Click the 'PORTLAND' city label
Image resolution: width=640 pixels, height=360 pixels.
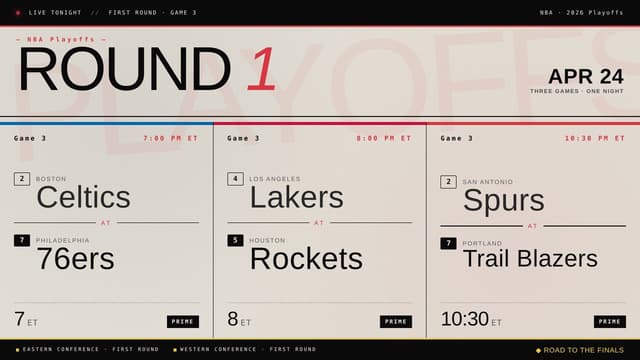point(482,243)
